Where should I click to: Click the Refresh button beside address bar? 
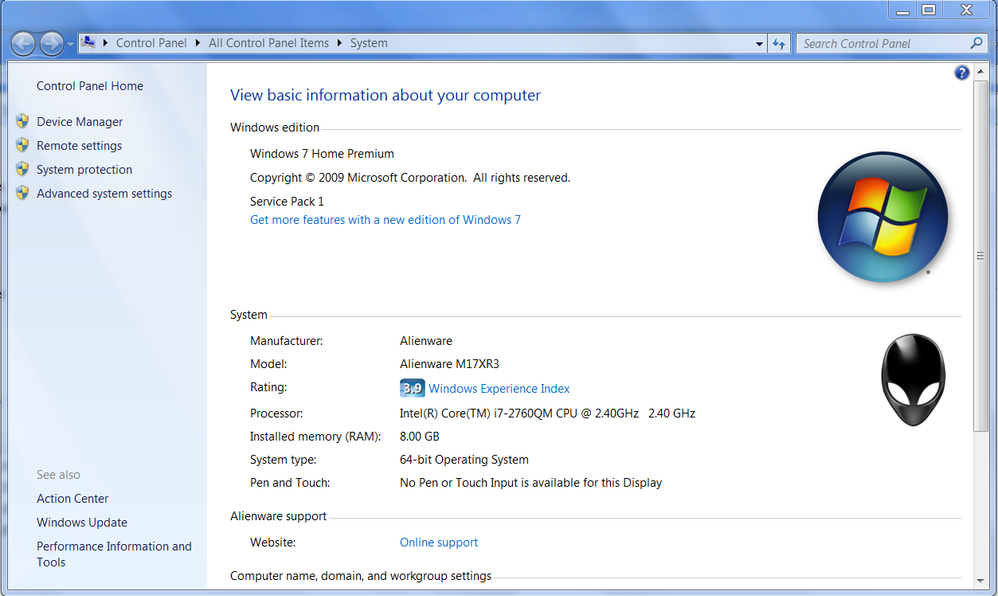click(779, 44)
